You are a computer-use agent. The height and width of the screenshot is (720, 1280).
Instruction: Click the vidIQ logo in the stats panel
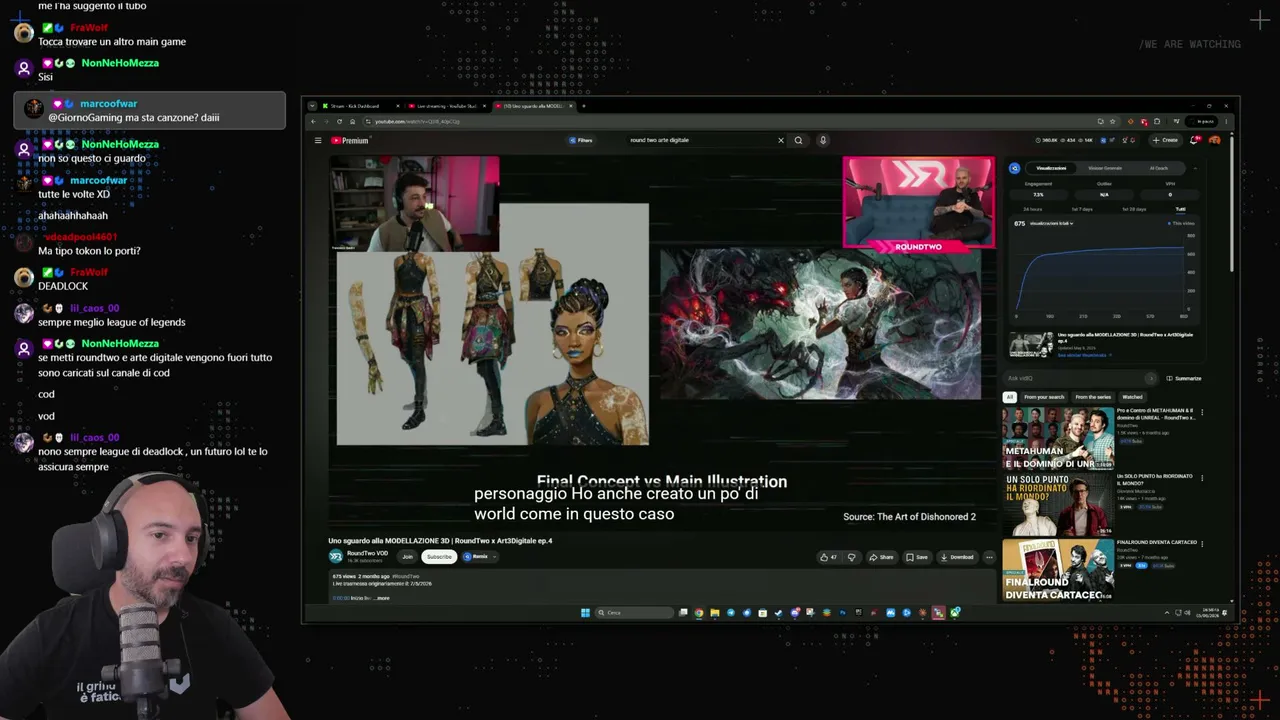(x=1014, y=168)
